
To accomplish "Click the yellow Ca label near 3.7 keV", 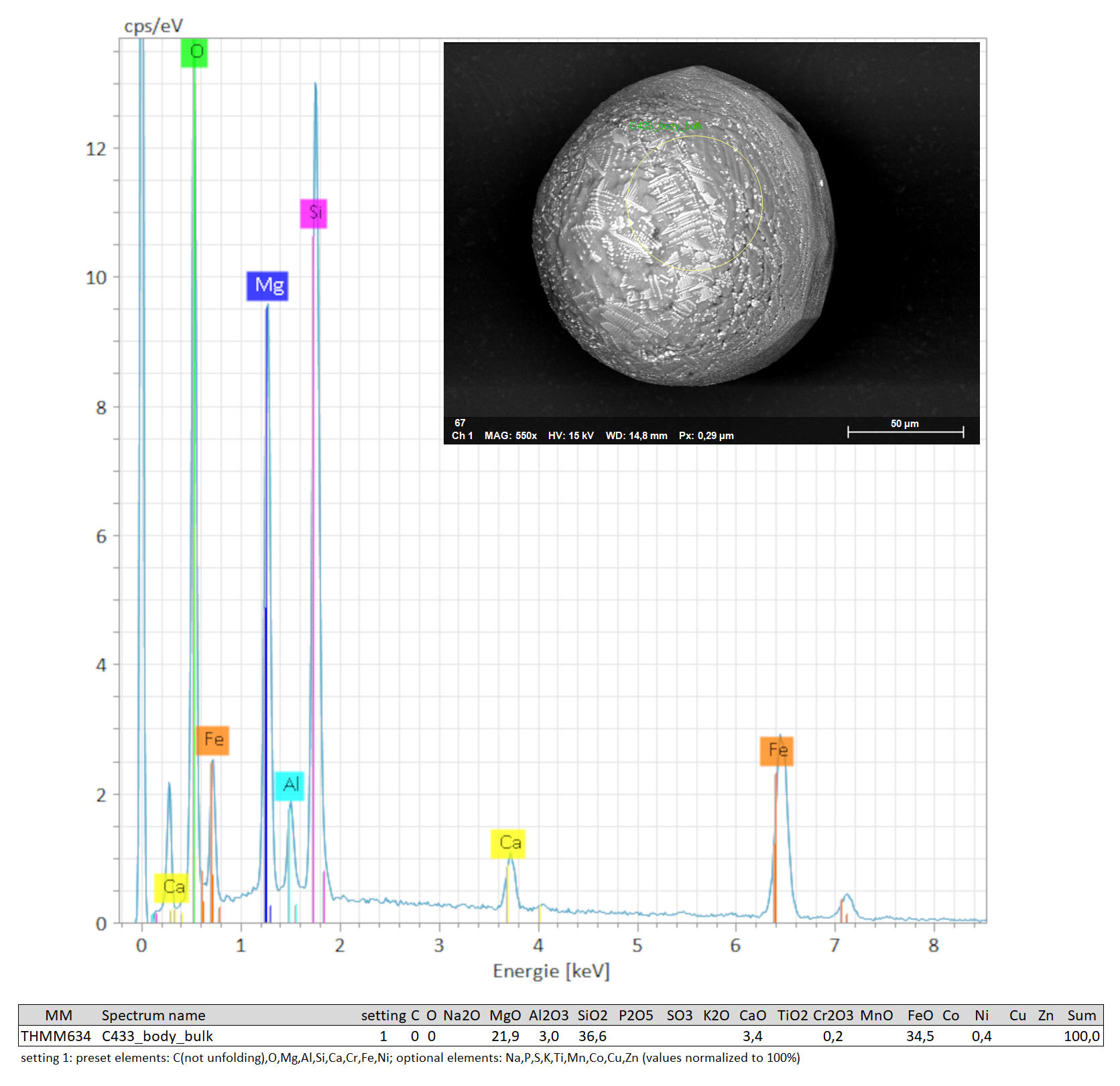I will [x=508, y=843].
